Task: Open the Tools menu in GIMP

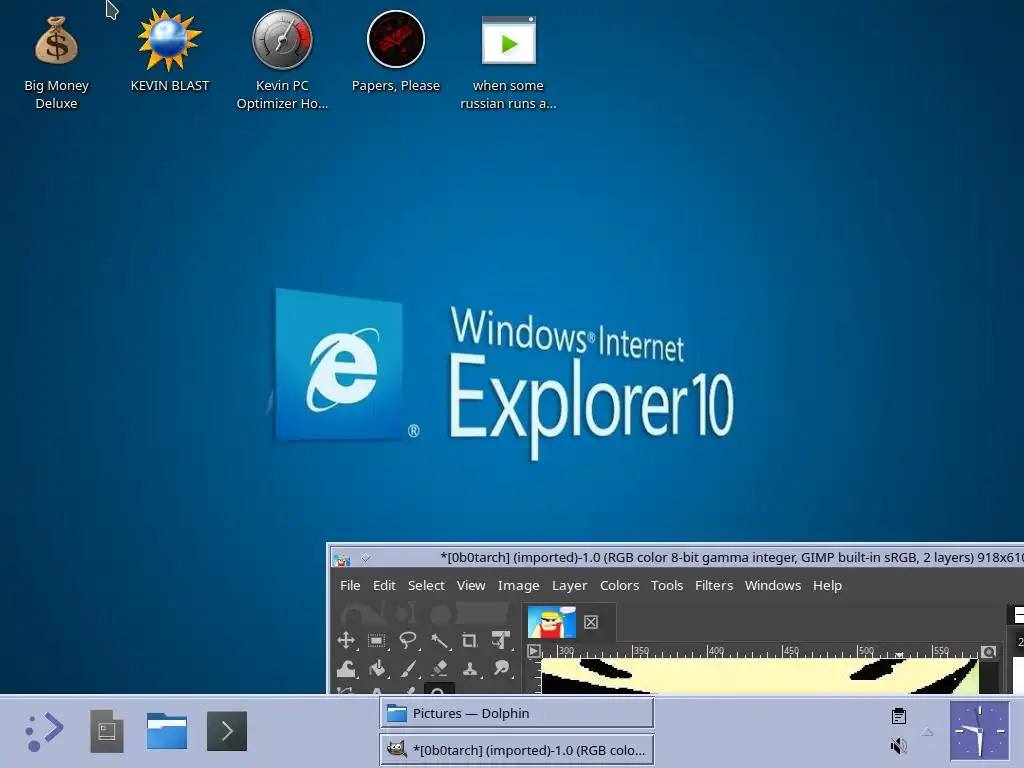Action: [x=667, y=585]
